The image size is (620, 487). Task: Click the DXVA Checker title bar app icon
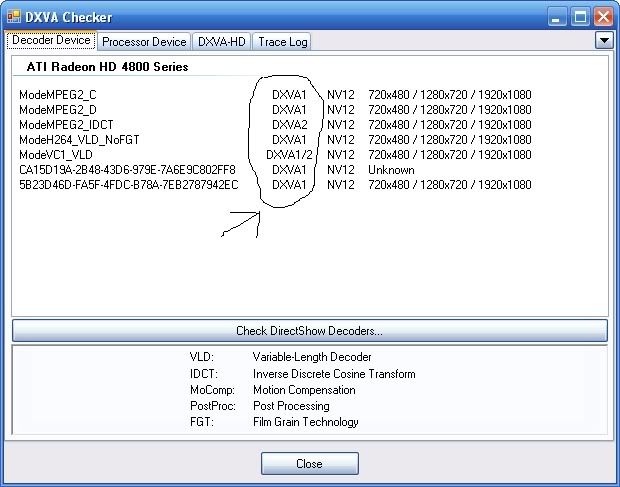tap(14, 17)
